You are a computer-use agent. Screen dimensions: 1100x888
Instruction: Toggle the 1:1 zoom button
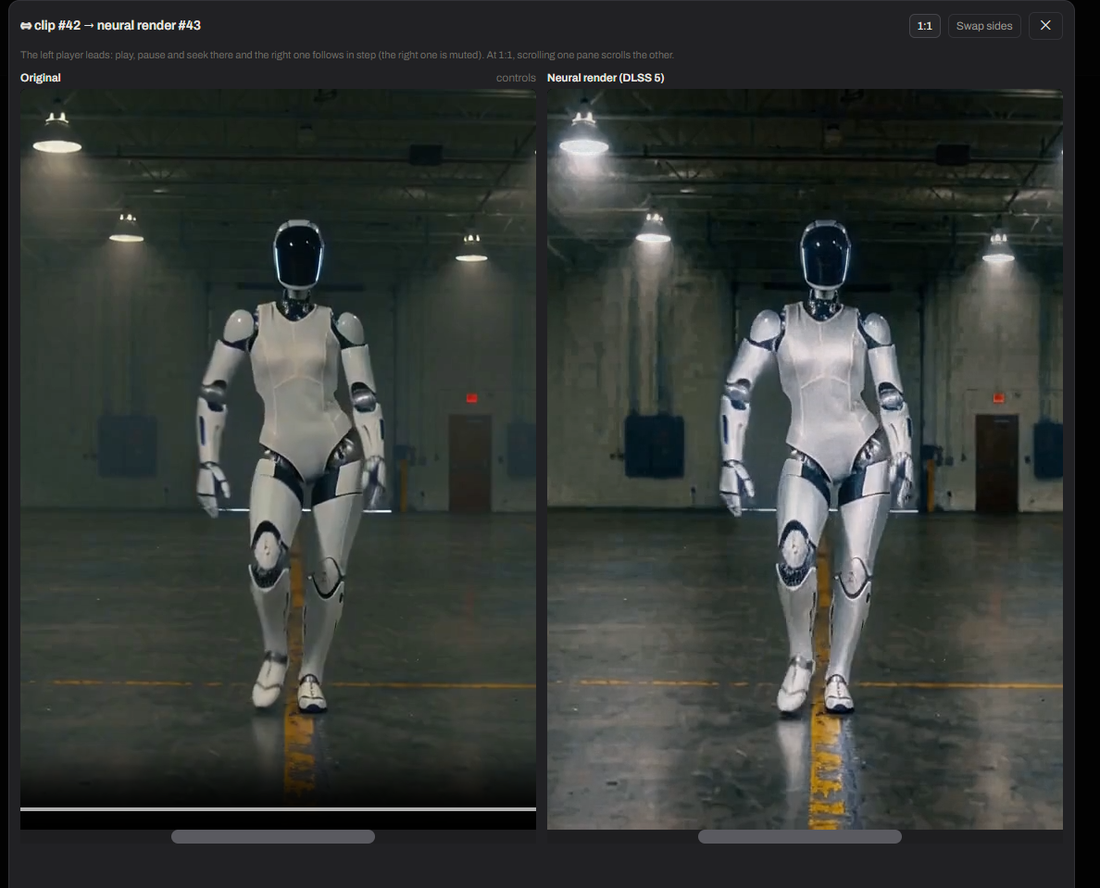click(x=925, y=26)
